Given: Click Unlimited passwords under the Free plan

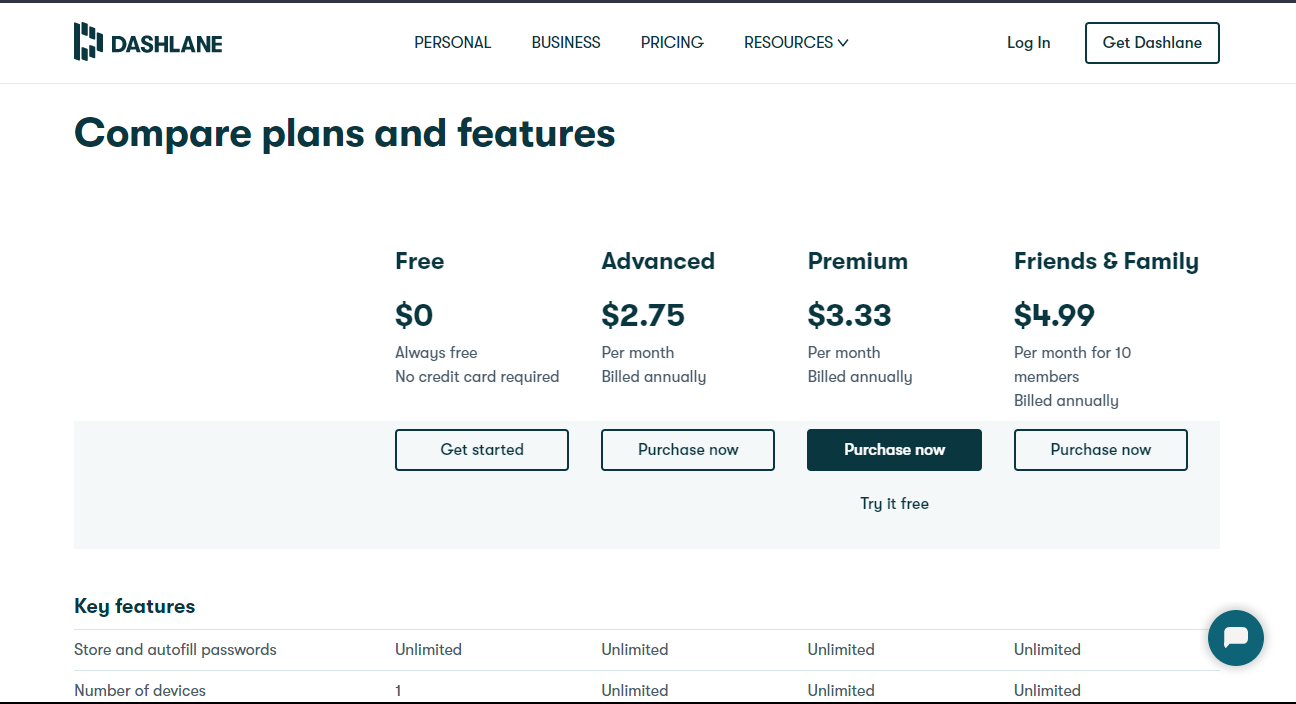Looking at the screenshot, I should click(x=428, y=650).
